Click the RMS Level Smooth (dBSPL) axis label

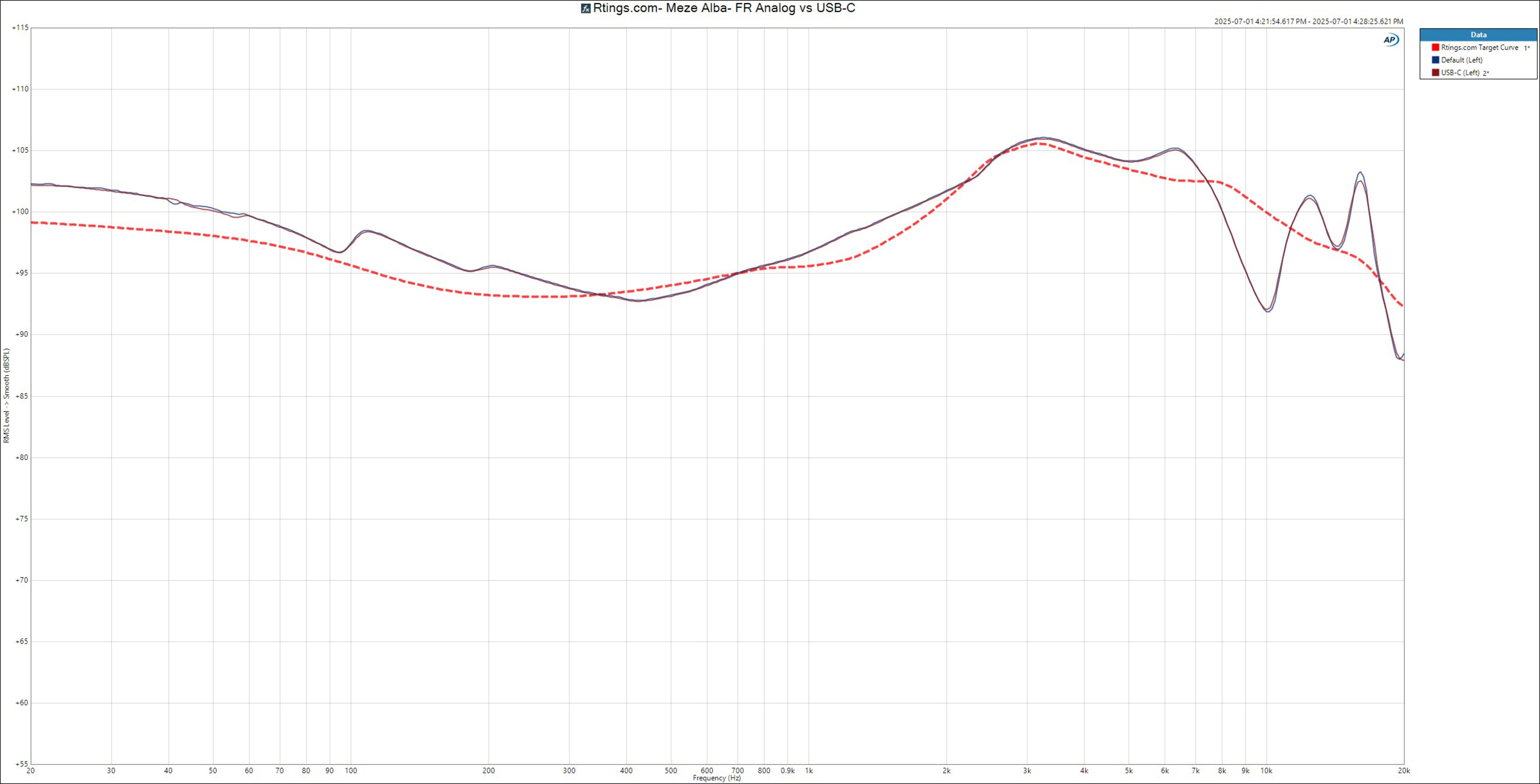coord(6,396)
